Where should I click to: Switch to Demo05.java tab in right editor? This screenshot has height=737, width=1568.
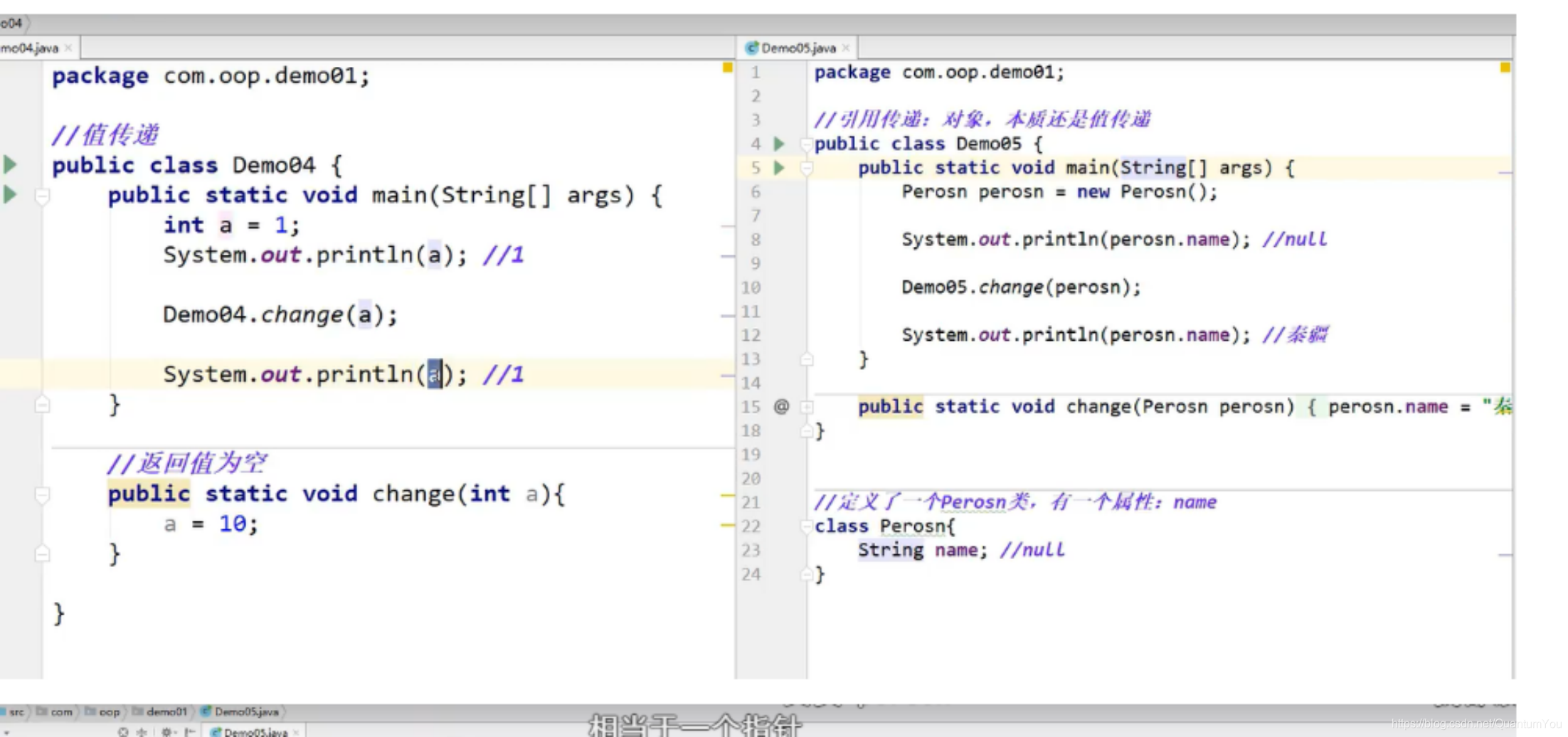click(798, 48)
